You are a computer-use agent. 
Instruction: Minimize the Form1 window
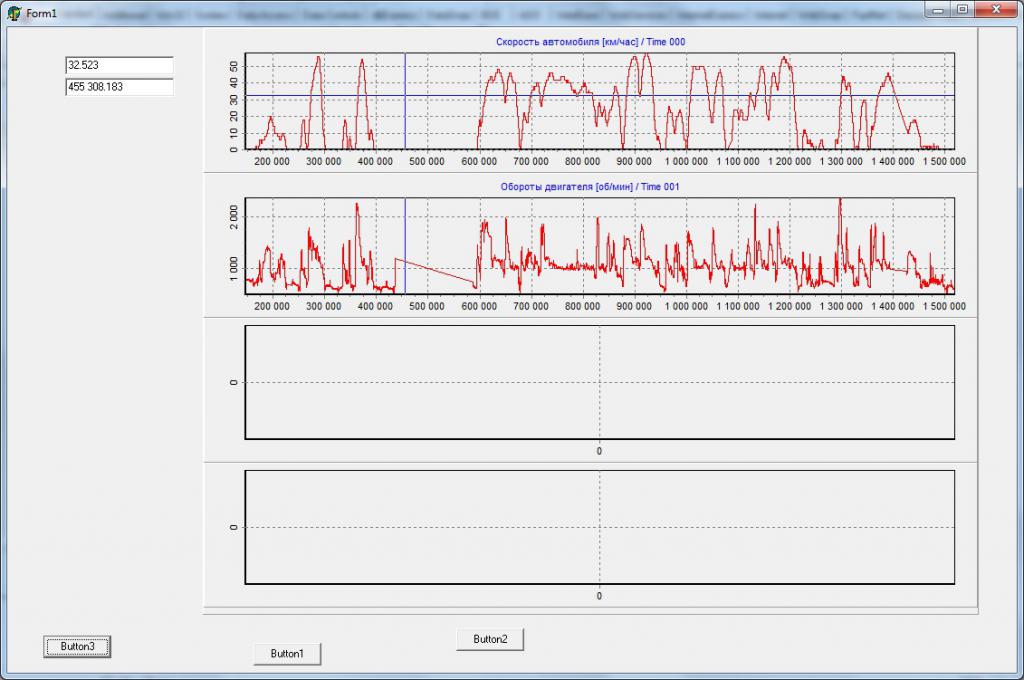point(939,9)
